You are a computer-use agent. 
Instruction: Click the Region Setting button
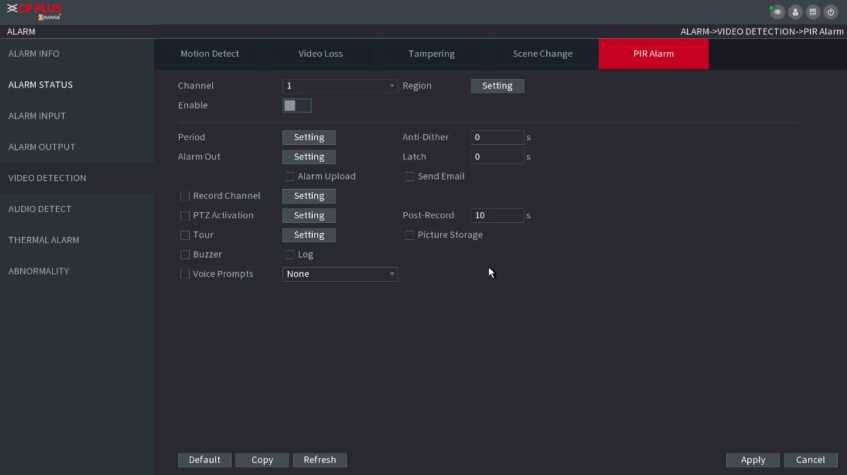tap(497, 86)
